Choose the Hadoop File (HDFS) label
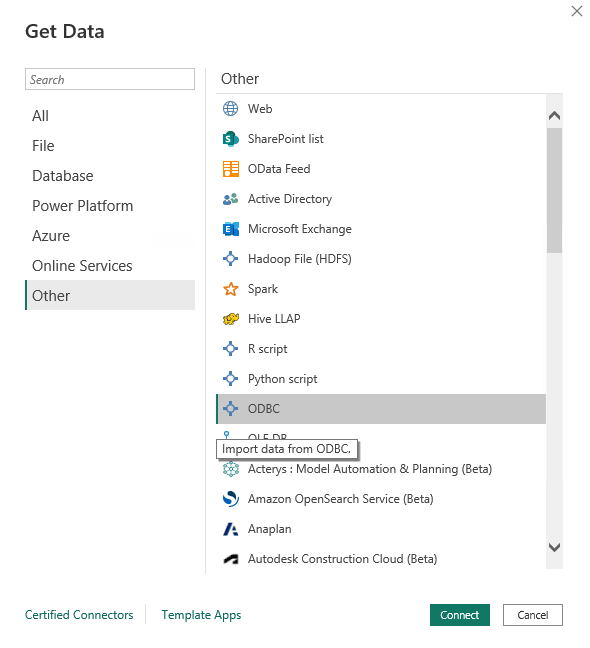The width and height of the screenshot is (590, 648). click(300, 259)
